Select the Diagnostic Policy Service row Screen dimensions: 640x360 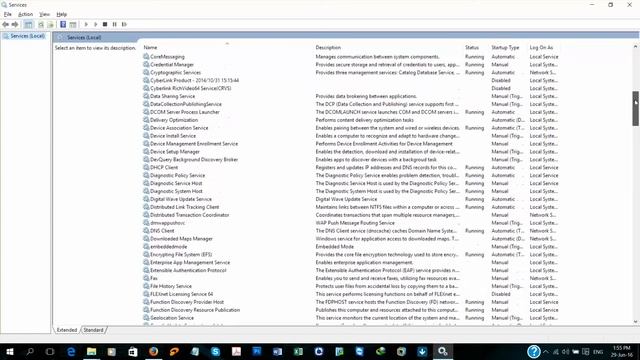coord(351,176)
